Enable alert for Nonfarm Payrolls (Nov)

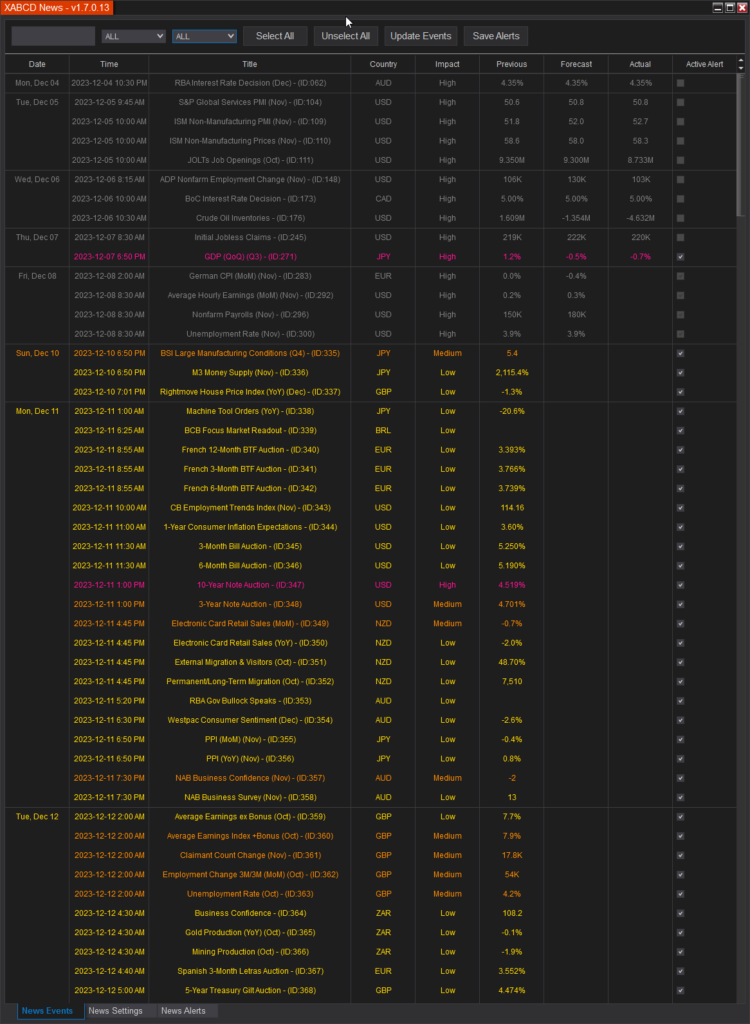[680, 315]
